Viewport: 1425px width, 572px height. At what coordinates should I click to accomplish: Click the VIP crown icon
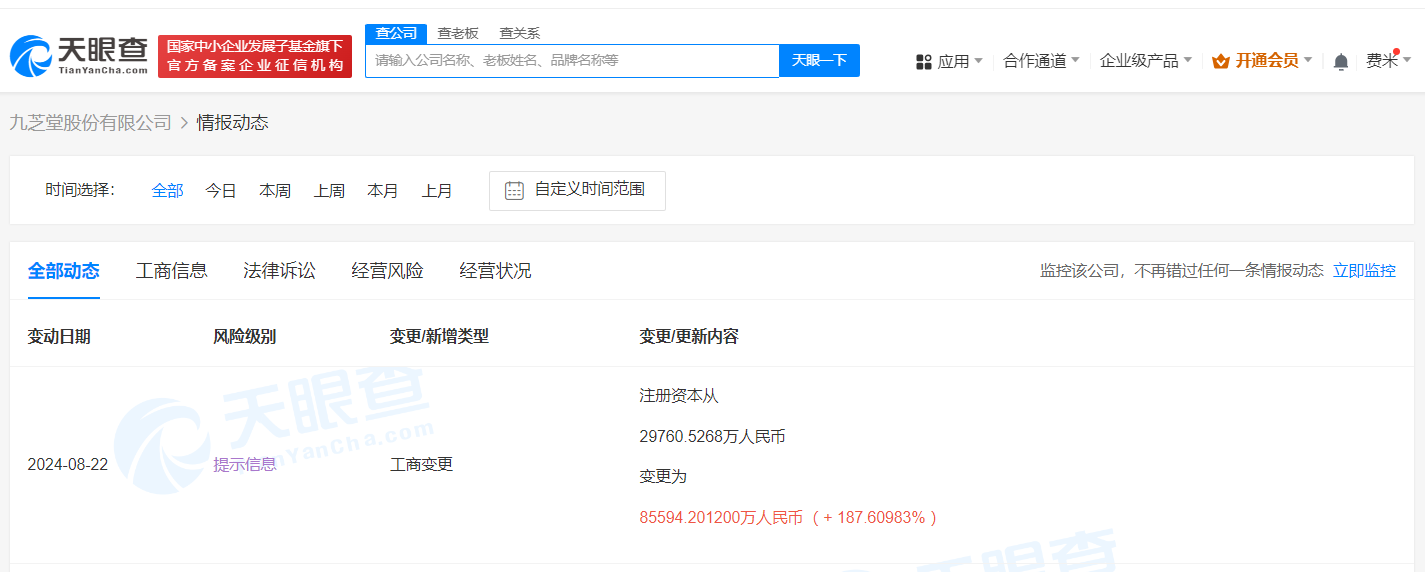1220,62
